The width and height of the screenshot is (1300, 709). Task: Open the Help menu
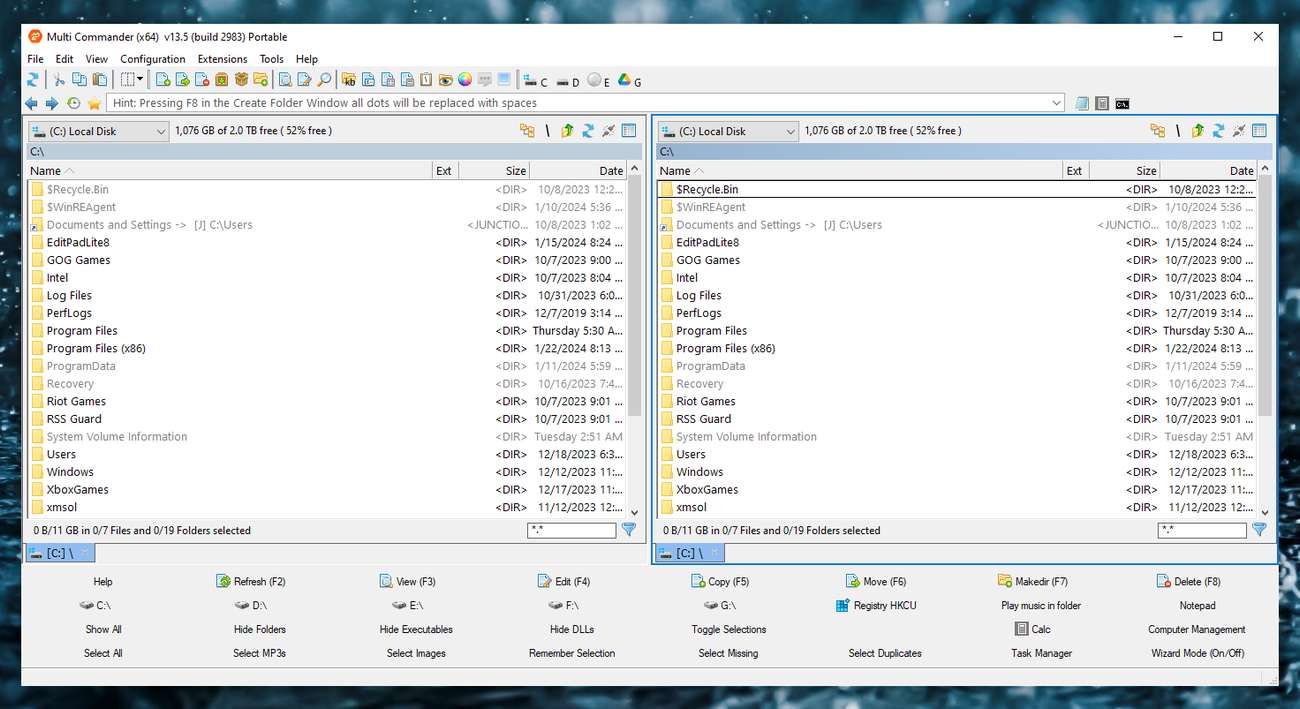click(x=307, y=59)
